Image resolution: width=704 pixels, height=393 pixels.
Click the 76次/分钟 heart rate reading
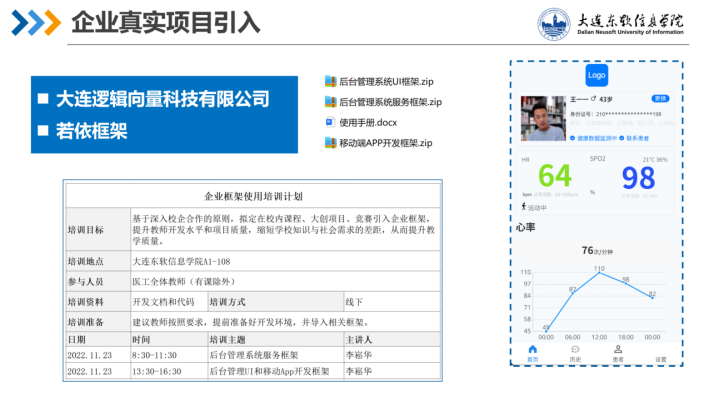click(597, 251)
